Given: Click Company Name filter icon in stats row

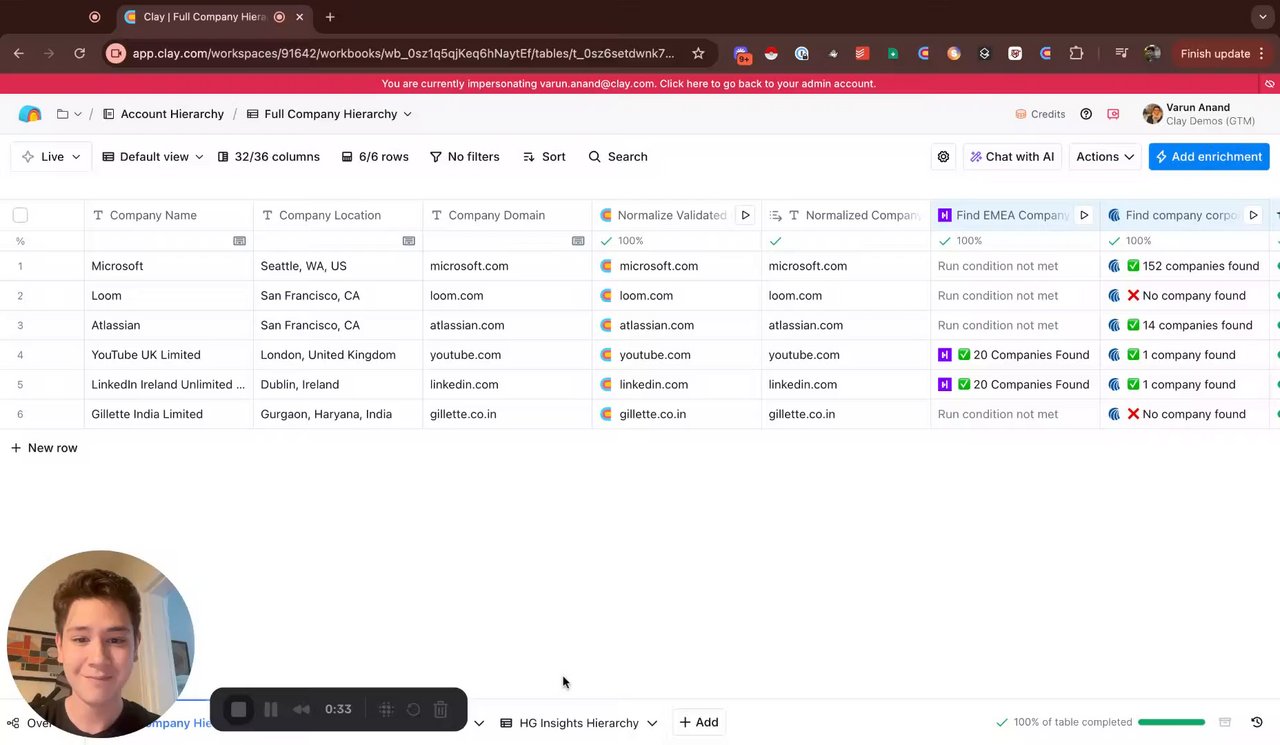Looking at the screenshot, I should click(239, 241).
